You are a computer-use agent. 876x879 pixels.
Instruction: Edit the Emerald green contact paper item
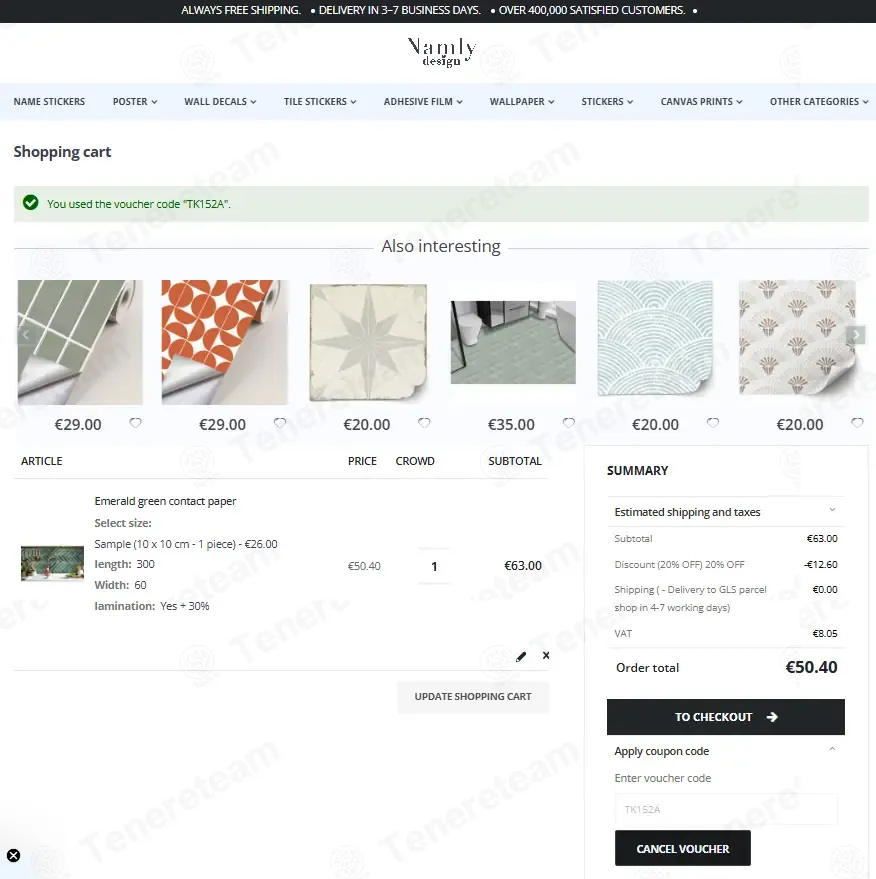pos(521,656)
